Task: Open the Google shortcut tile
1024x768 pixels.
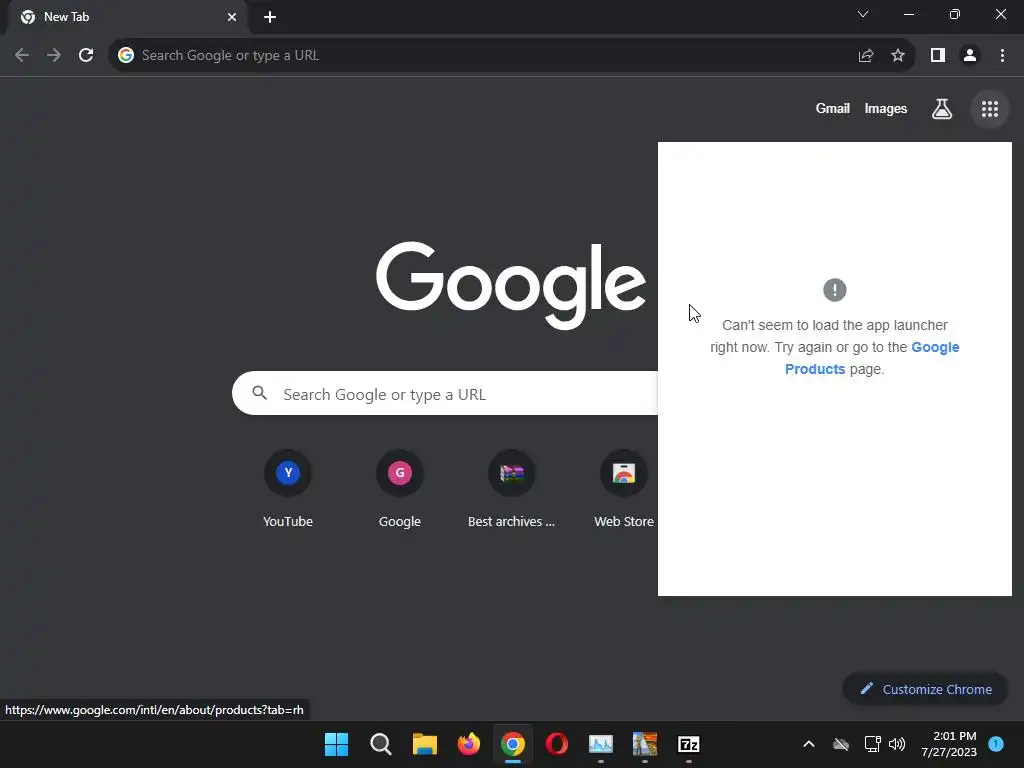Action: [400, 489]
